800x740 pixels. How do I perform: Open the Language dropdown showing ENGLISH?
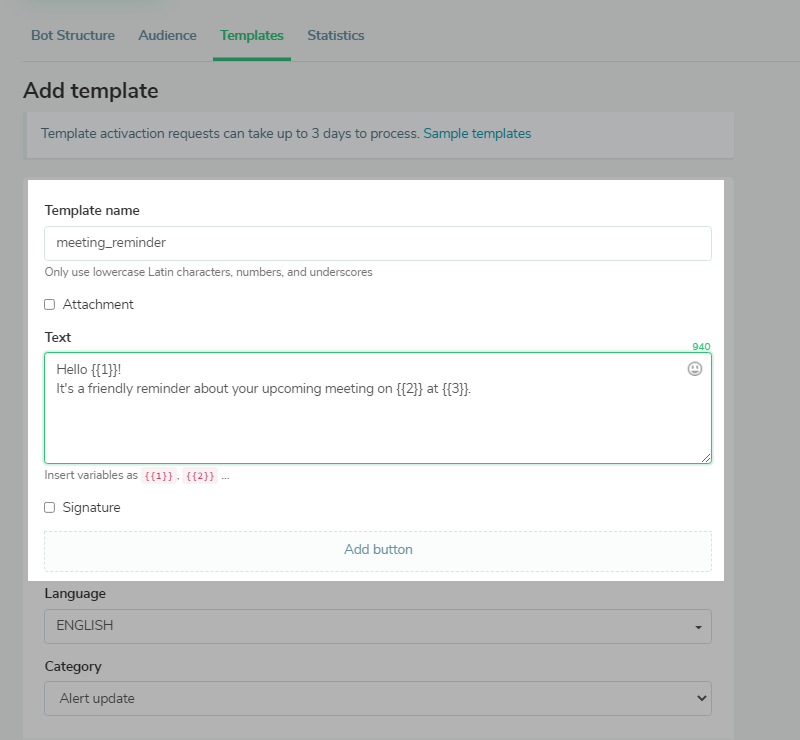[x=377, y=626]
